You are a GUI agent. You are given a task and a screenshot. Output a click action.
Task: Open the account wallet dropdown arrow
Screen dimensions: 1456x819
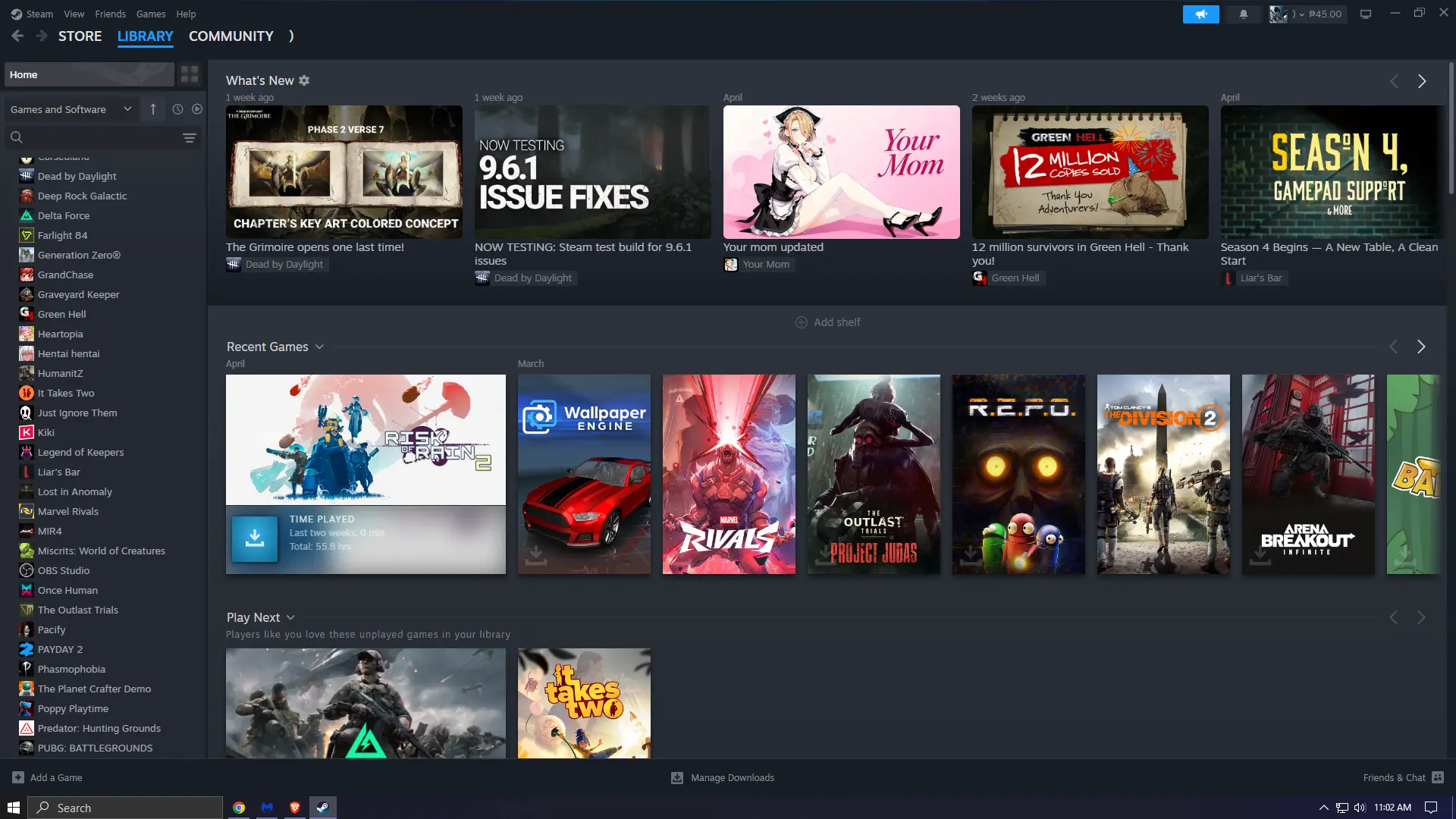click(x=1302, y=14)
